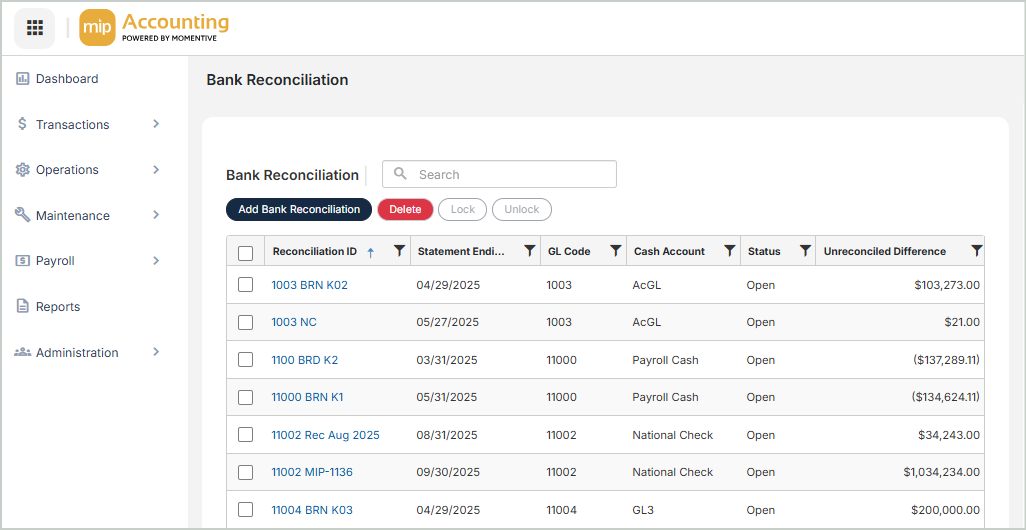Screen dimensions: 1026x530
Task: Filter the Unreconciled Difference column
Action: point(976,251)
